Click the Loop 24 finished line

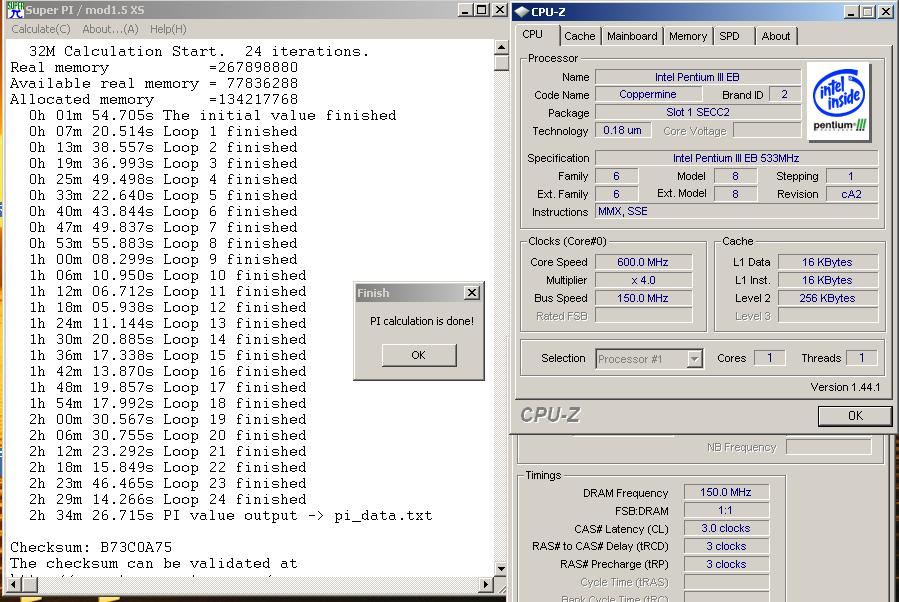click(x=168, y=499)
